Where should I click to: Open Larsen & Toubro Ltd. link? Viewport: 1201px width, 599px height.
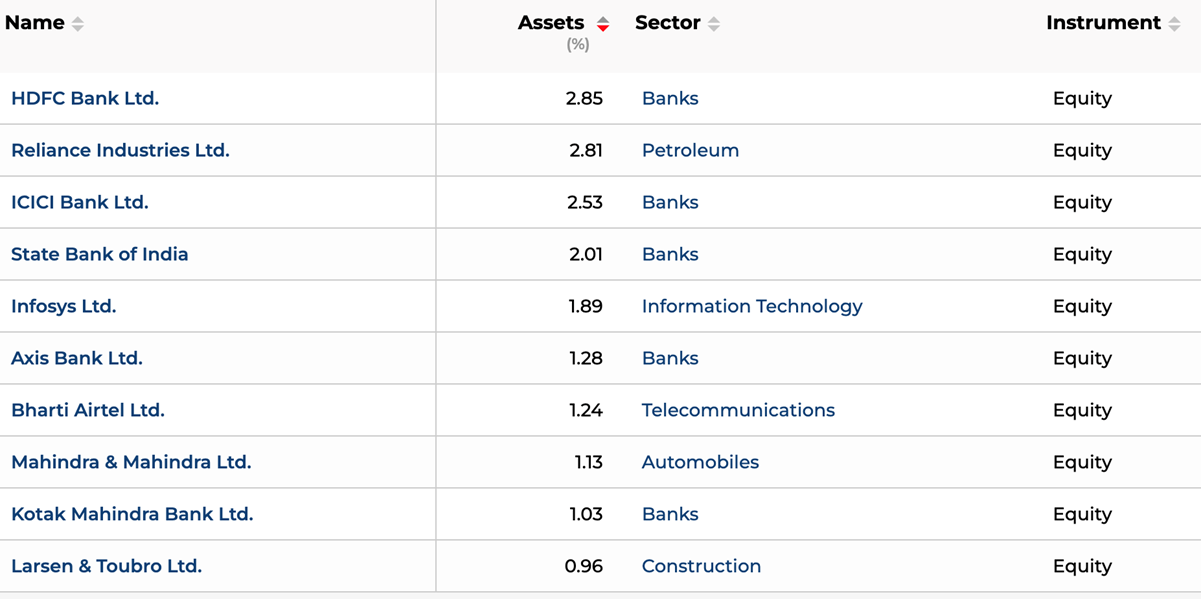[106, 566]
